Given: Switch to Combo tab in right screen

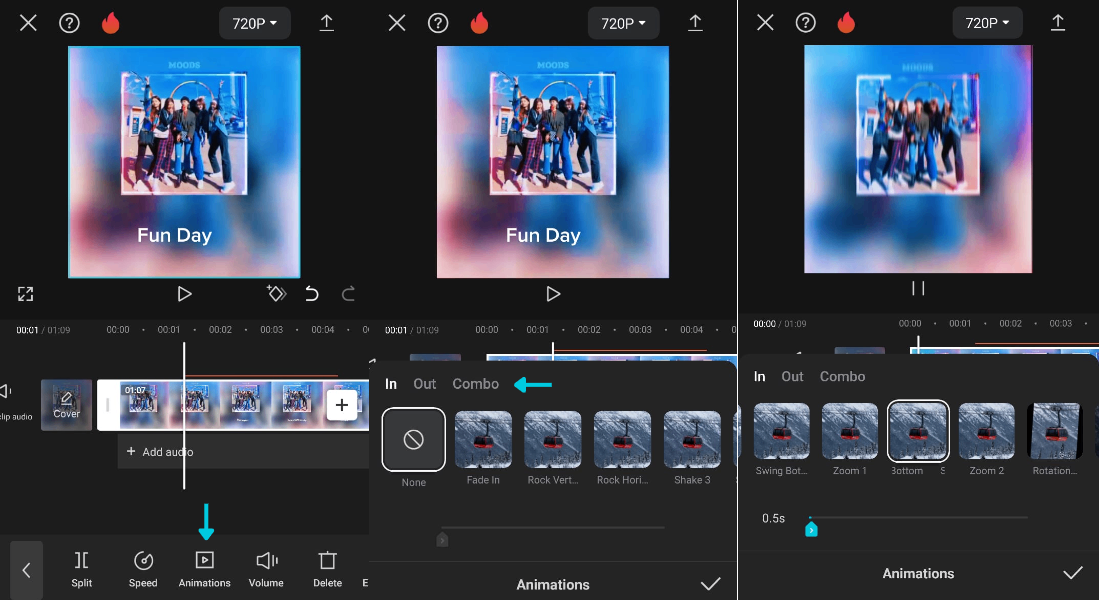Looking at the screenshot, I should pyautogui.click(x=843, y=376).
